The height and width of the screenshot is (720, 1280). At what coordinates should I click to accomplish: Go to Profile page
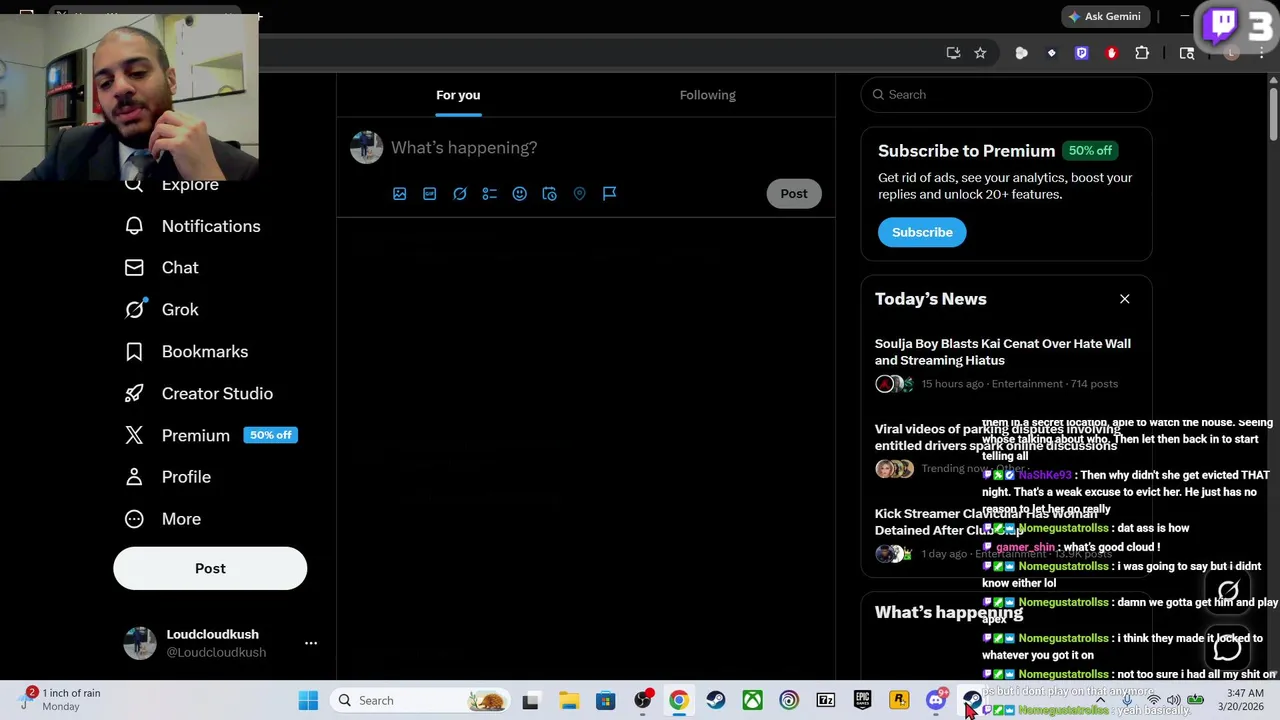point(167,477)
